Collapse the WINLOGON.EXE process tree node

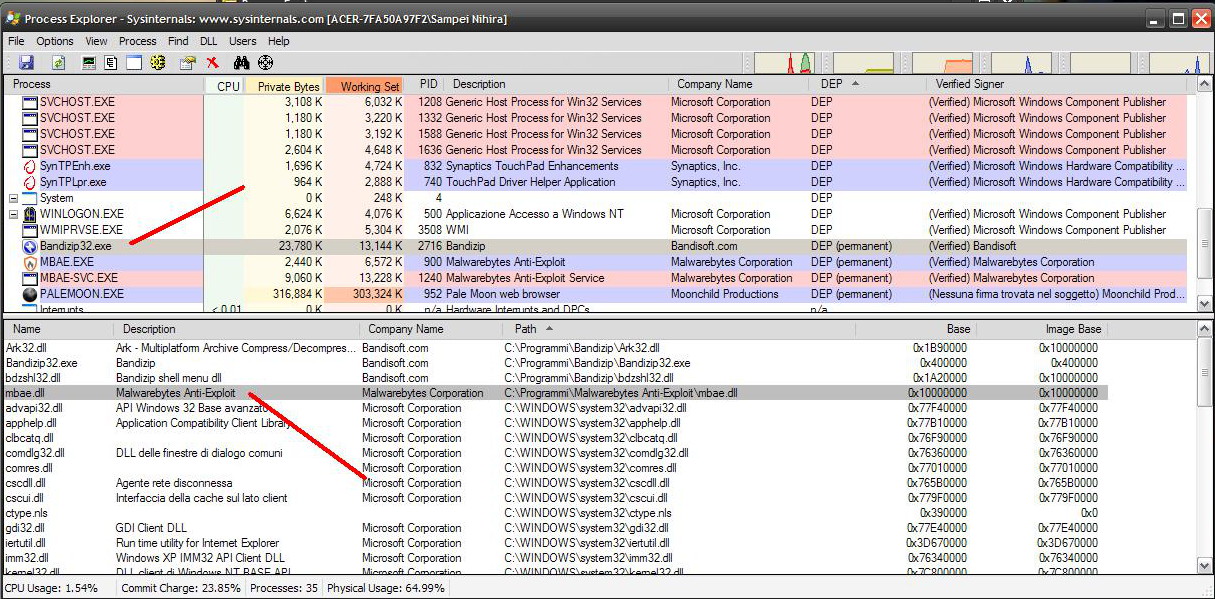click(13, 214)
